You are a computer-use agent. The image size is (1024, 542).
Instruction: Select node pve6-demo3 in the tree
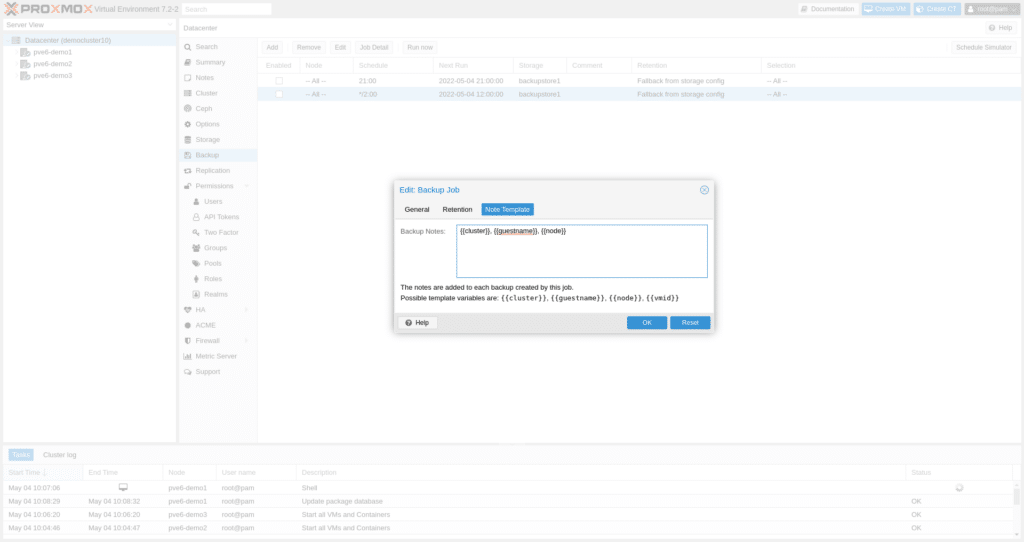(x=52, y=76)
